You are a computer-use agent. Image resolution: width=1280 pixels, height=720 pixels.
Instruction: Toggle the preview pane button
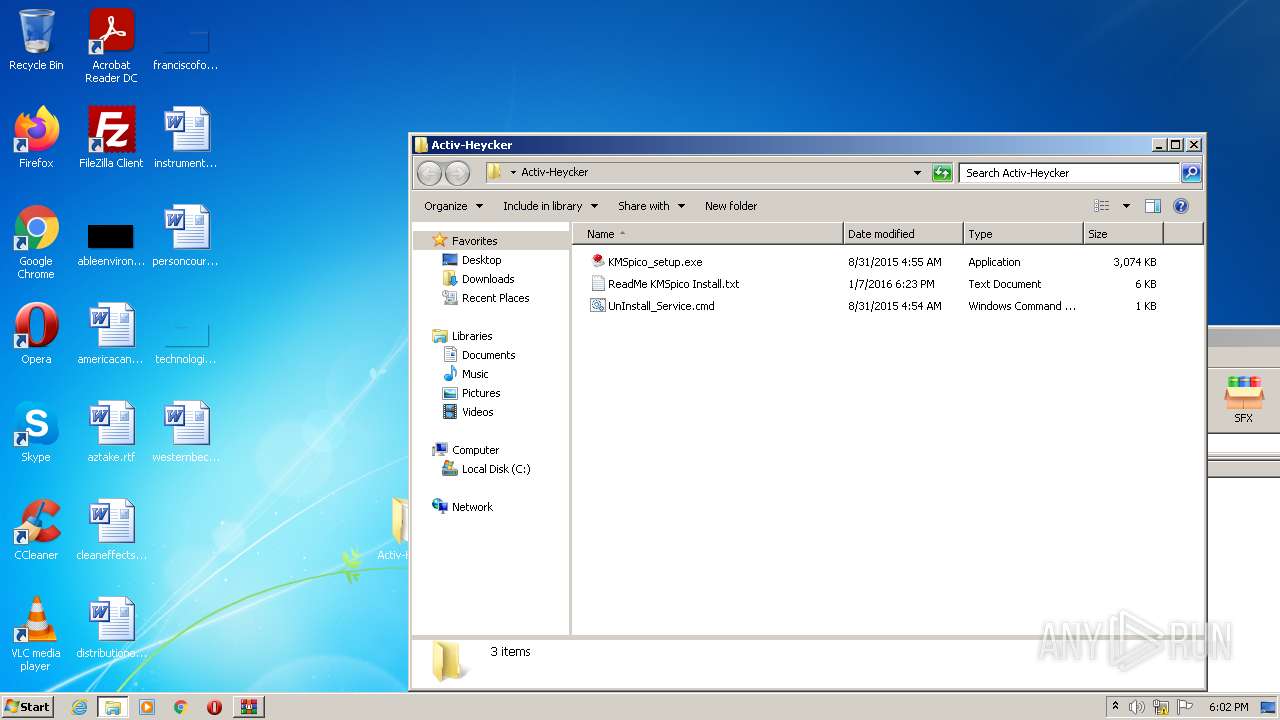(x=1152, y=206)
